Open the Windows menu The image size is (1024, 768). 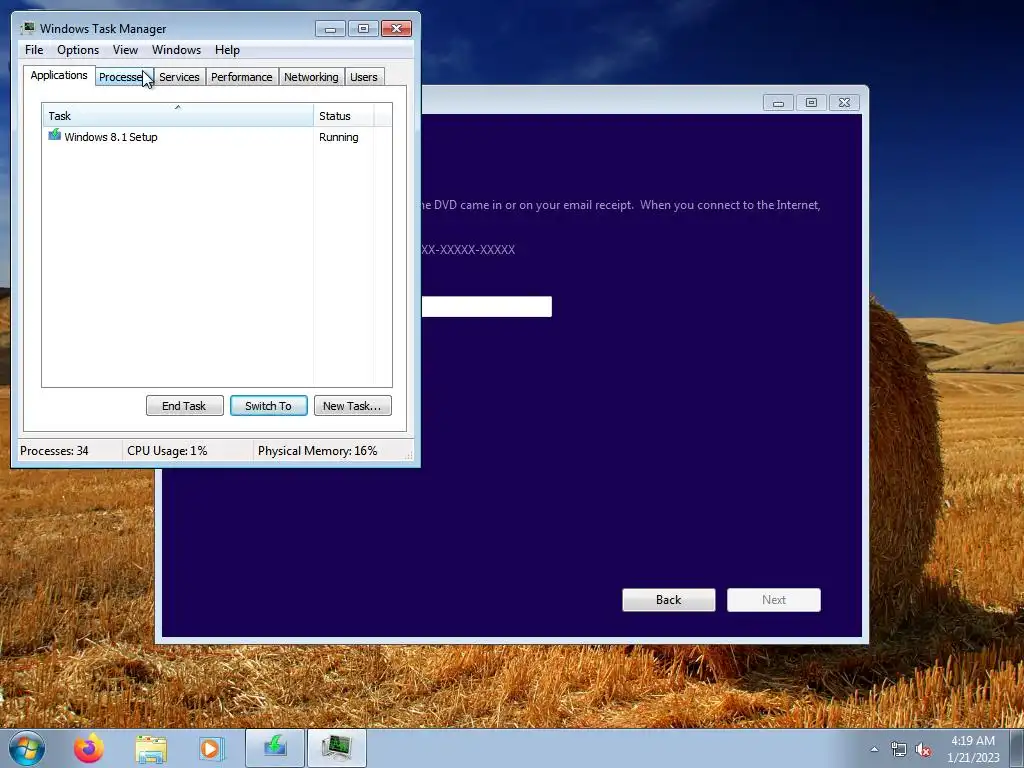(176, 50)
